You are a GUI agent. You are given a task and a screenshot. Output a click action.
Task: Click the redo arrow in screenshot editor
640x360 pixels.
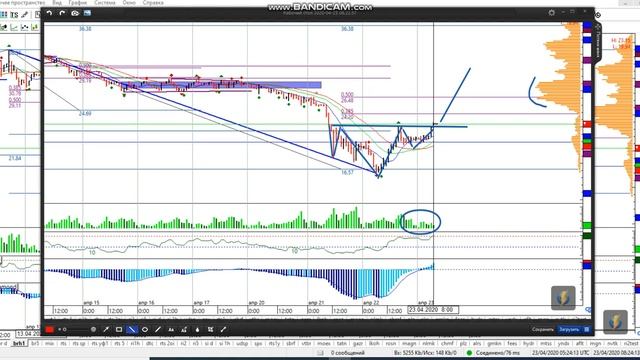(x=62, y=13)
